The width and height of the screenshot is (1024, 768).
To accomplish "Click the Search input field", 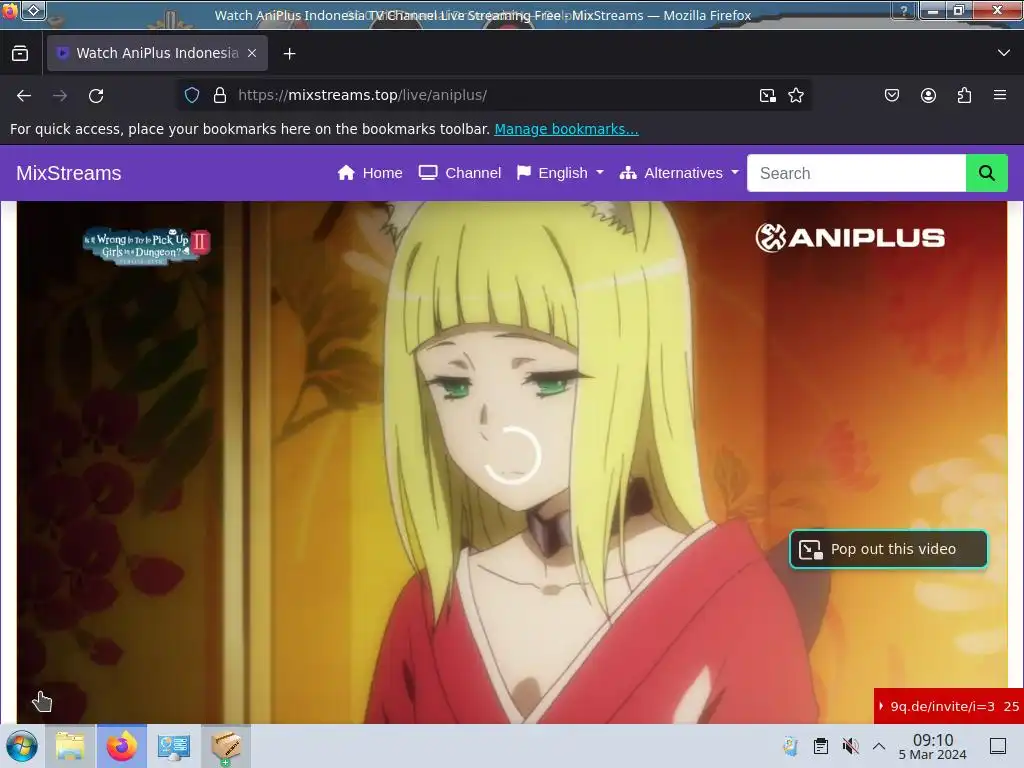I will pos(856,173).
